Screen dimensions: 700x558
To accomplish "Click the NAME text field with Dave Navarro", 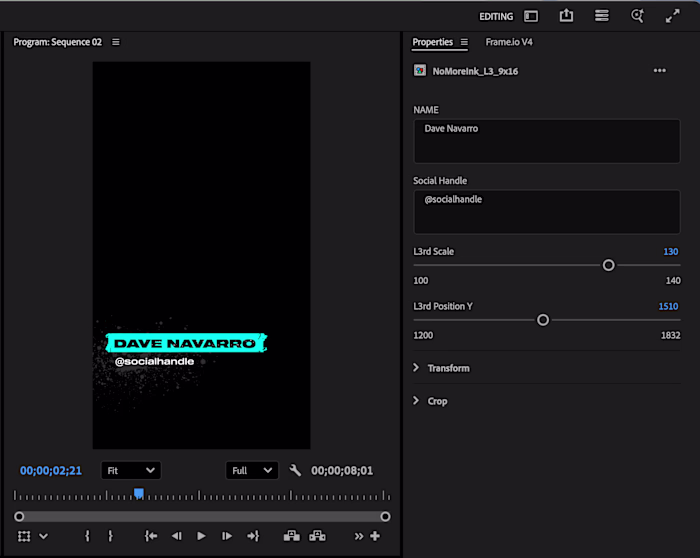I will (x=547, y=141).
